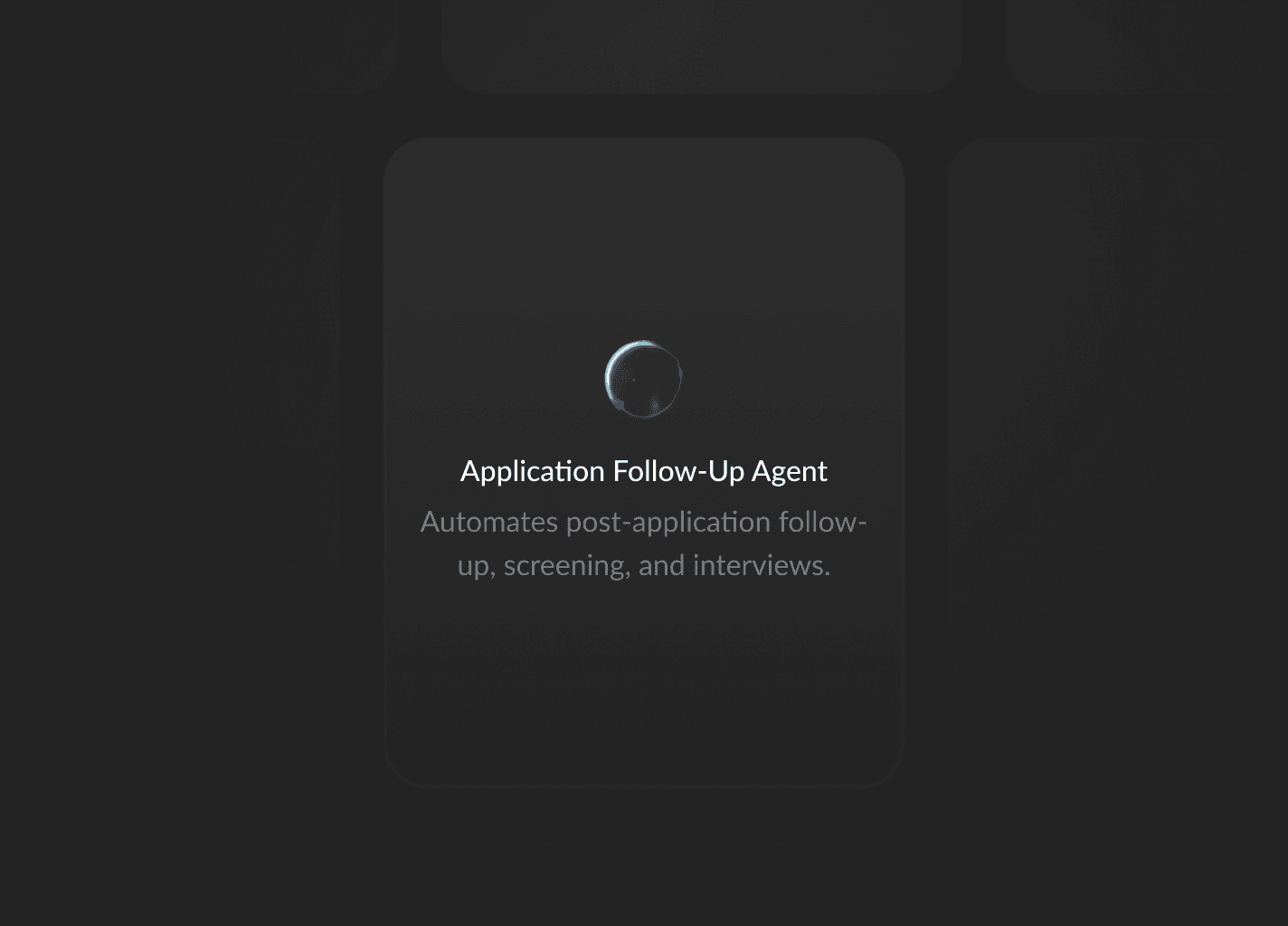Open the partially visible top-left card

199,47
